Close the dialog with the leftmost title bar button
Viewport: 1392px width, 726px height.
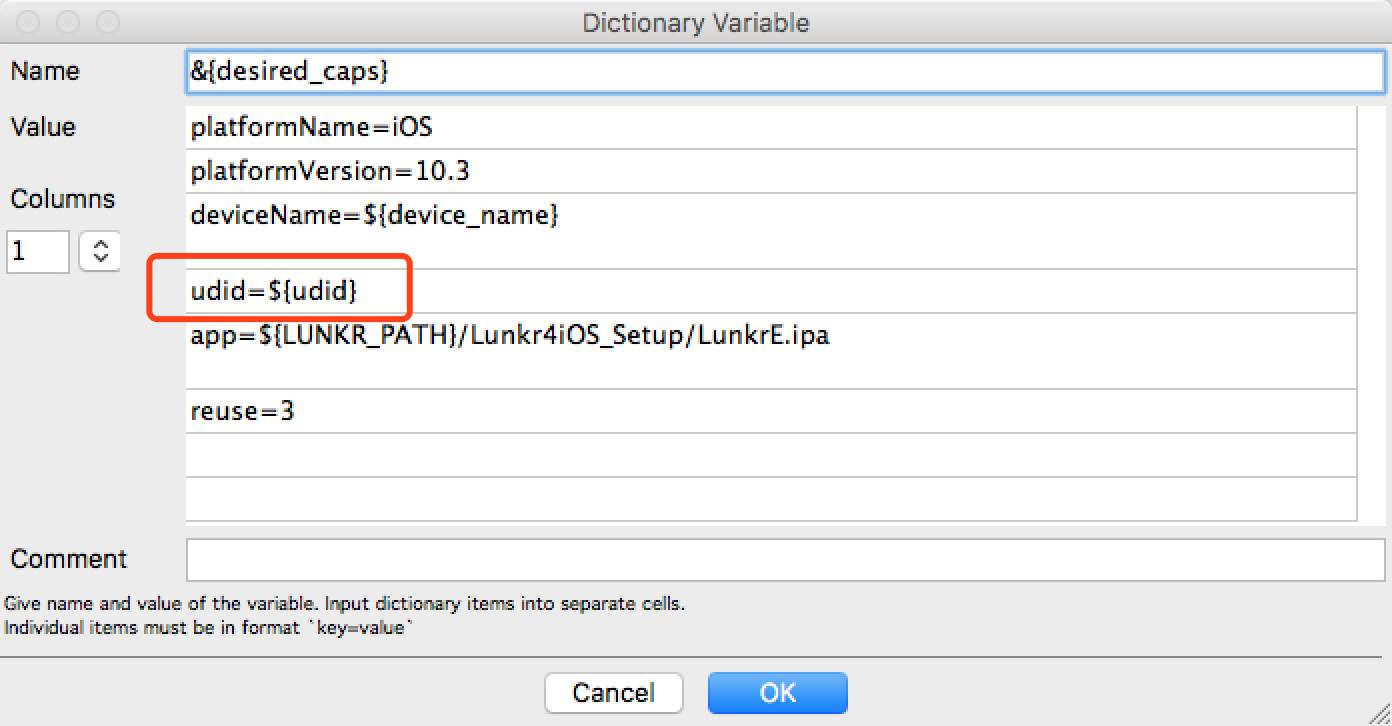29,21
